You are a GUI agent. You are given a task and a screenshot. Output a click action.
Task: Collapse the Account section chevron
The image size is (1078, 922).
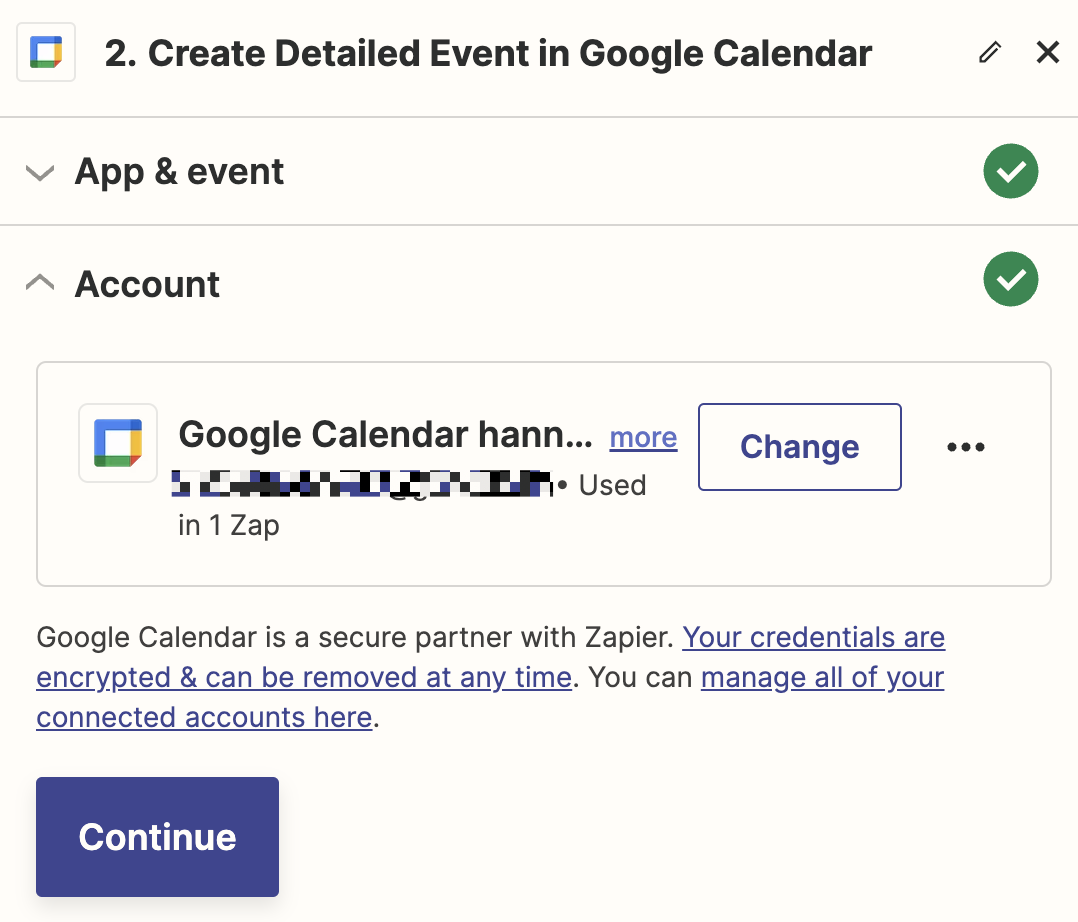(x=40, y=283)
